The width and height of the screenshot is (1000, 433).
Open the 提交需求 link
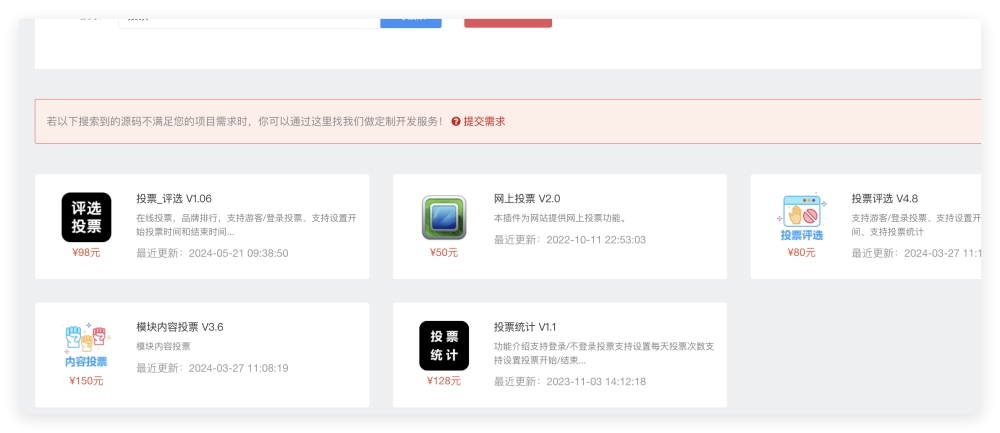tap(484, 121)
